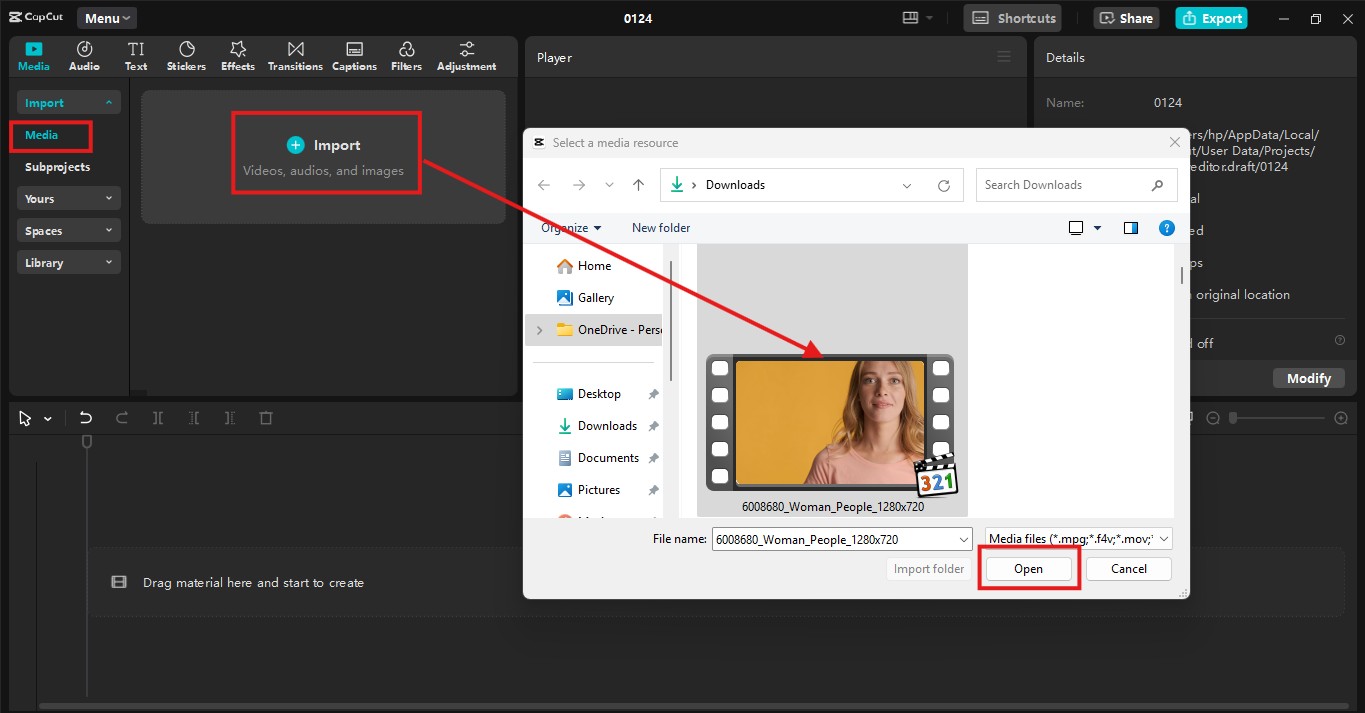Click the Redo icon in timeline toolbar

tap(122, 418)
